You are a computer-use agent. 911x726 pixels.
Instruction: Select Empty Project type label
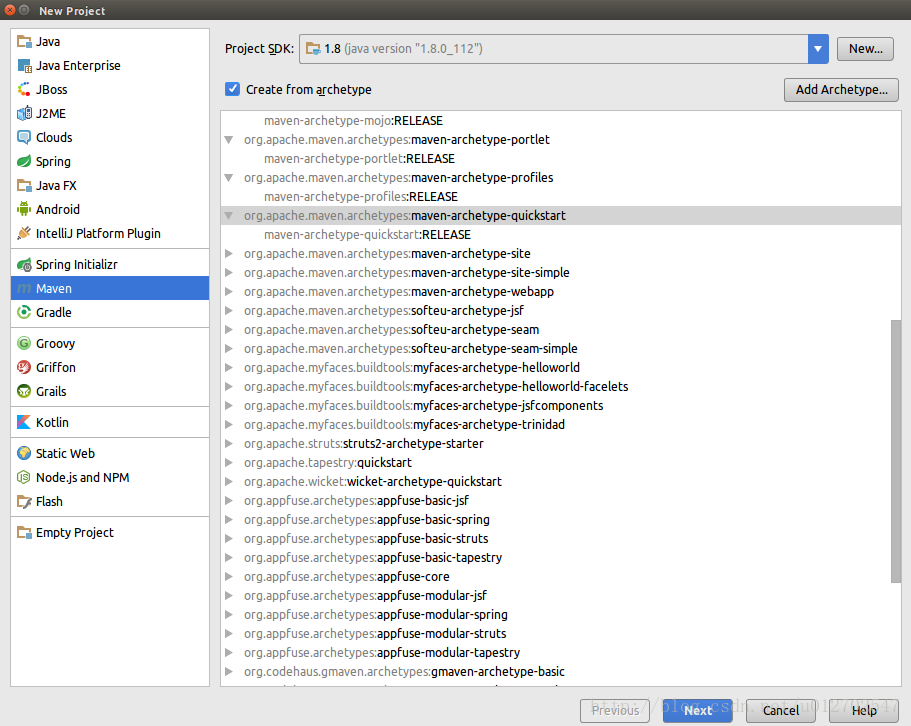click(74, 533)
